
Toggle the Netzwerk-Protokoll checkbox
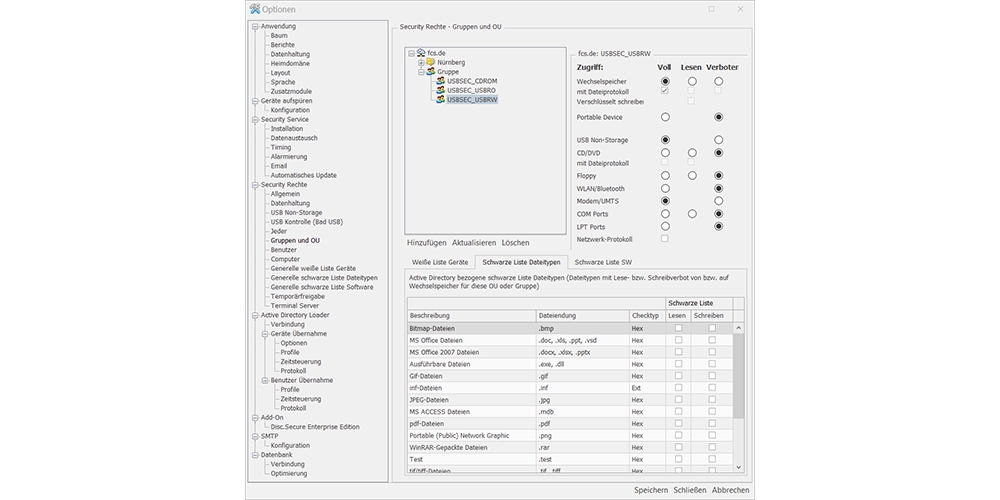pos(665,239)
